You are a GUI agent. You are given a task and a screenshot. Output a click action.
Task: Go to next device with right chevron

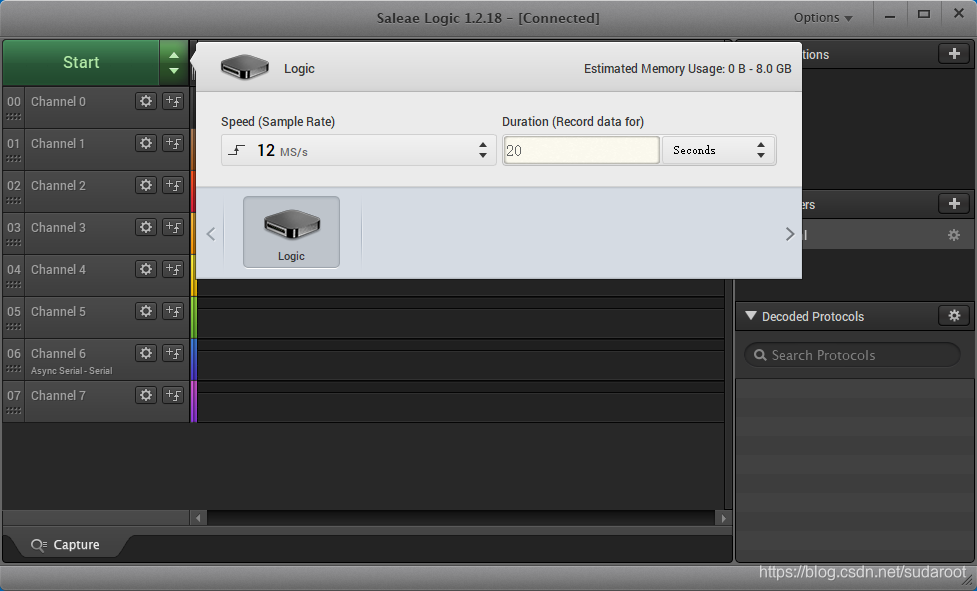(790, 234)
